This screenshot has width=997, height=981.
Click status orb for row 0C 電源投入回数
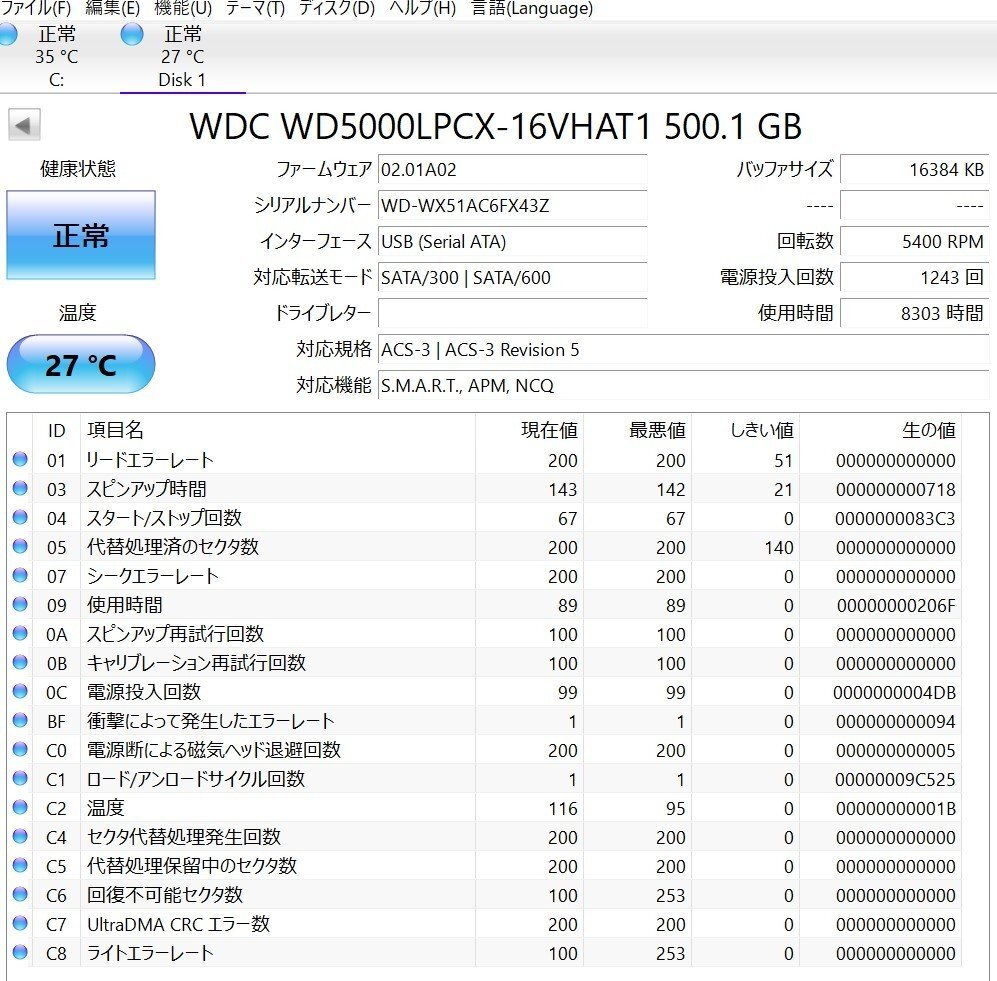[20, 691]
